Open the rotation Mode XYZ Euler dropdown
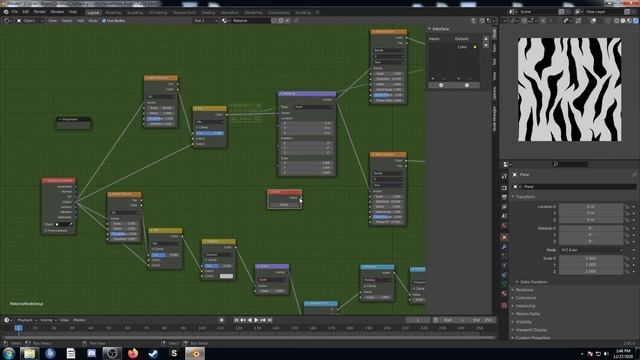The image size is (640, 360). point(591,250)
